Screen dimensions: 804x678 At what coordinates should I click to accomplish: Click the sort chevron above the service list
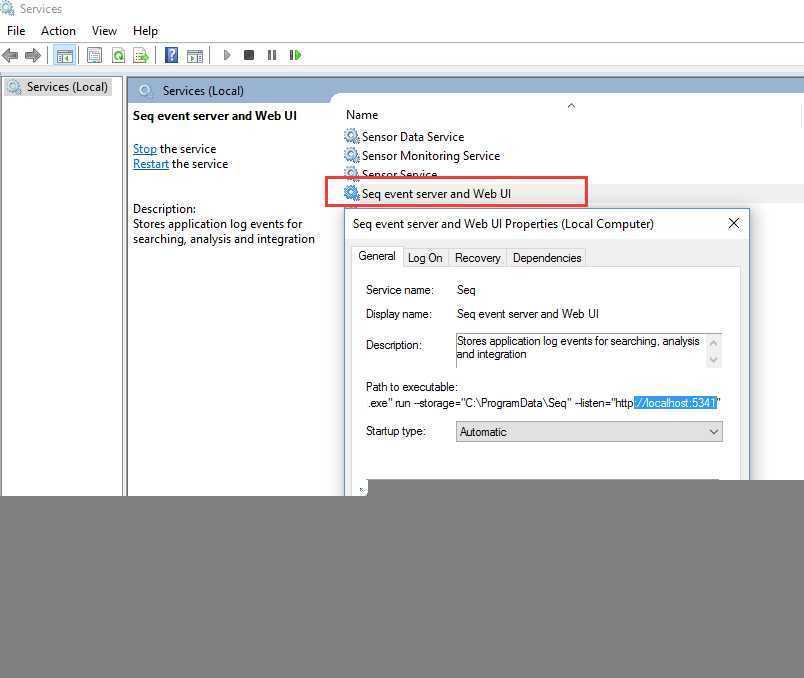571,106
